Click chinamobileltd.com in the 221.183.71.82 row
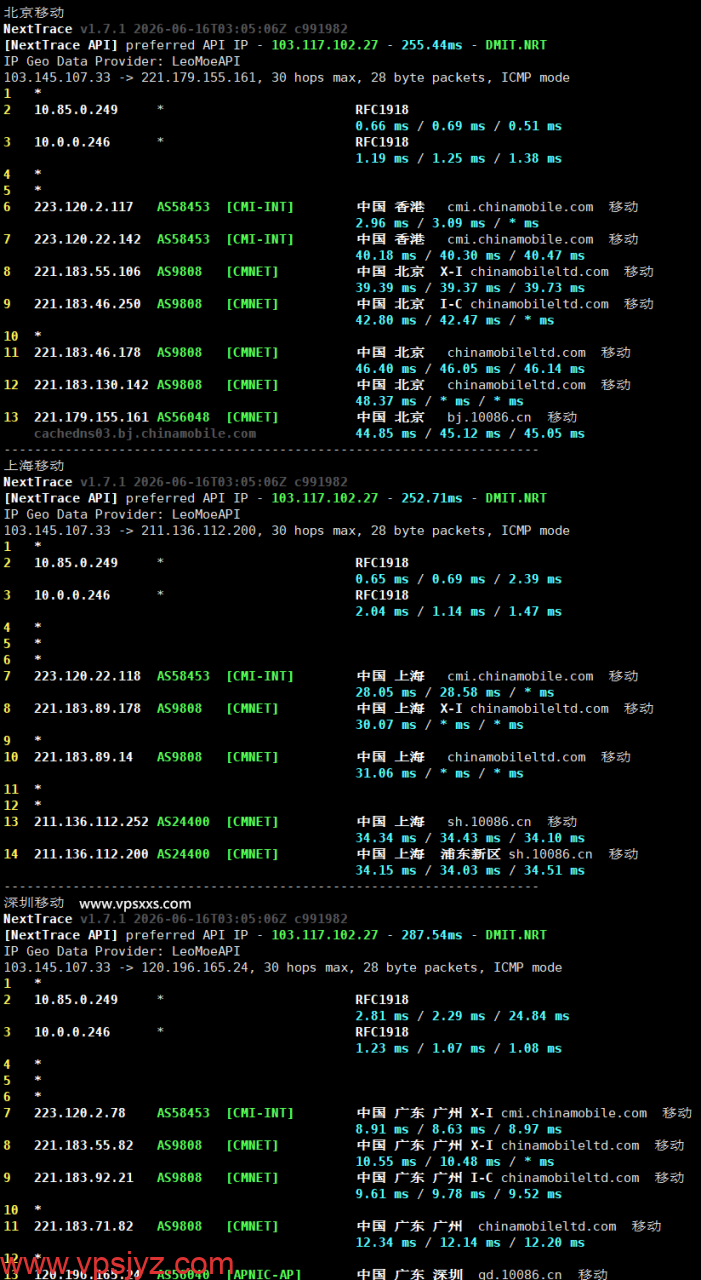 (x=547, y=1226)
